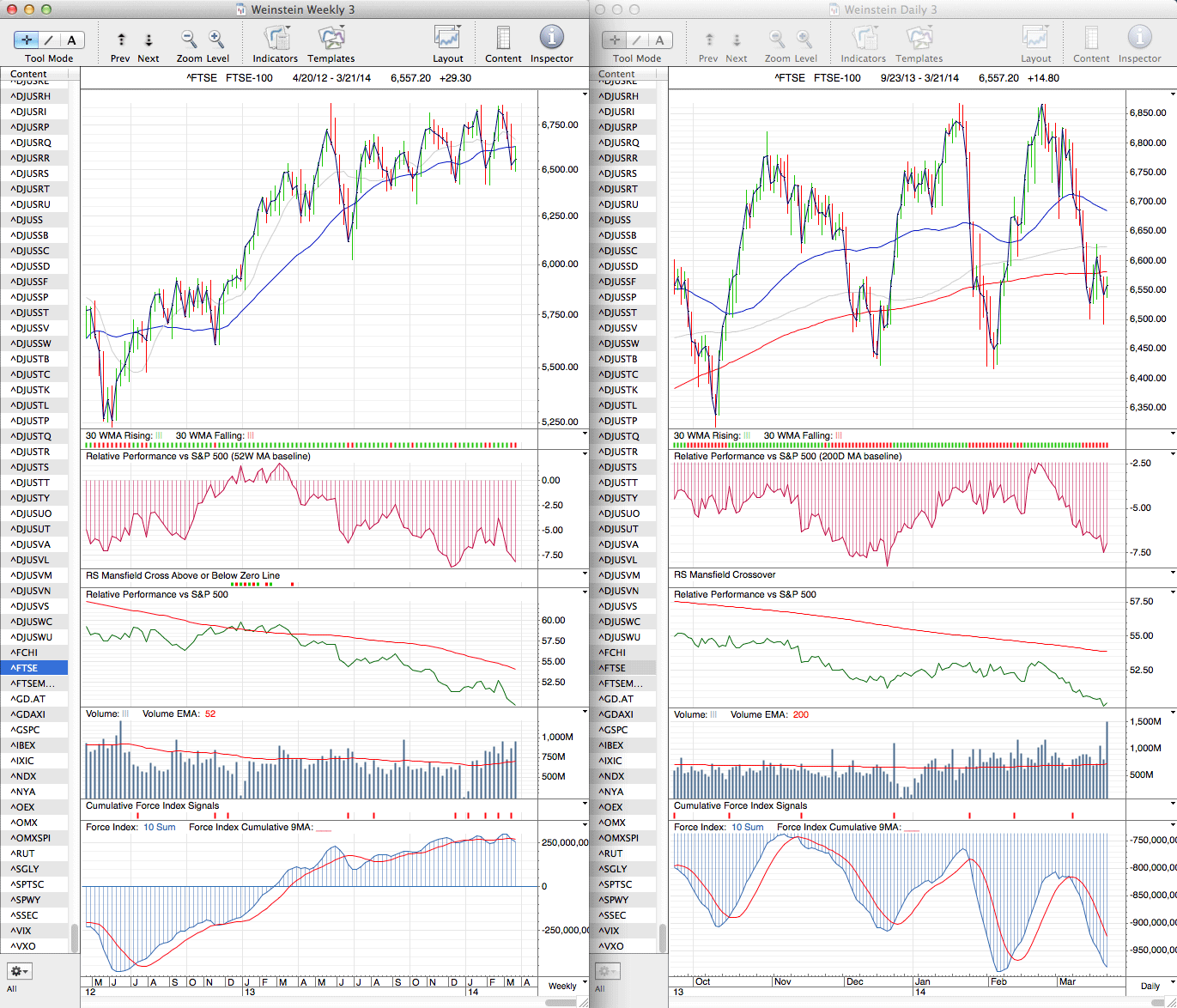Click the Next symbol arrow in Weekly window
The width and height of the screenshot is (1177, 1008).
pos(149,40)
